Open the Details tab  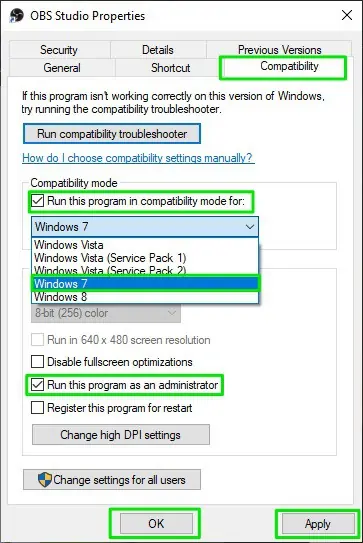pyautogui.click(x=158, y=50)
